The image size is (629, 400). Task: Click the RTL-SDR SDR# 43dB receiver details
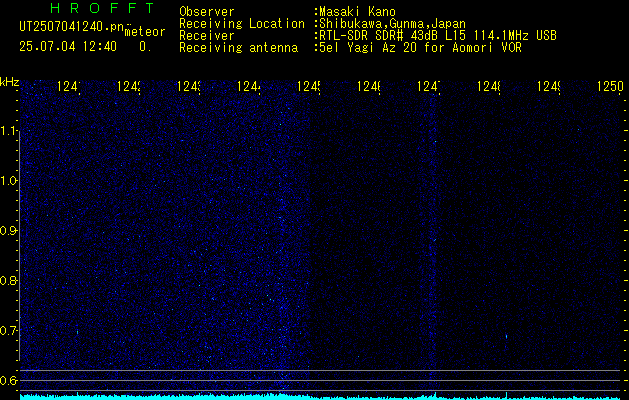point(438,36)
